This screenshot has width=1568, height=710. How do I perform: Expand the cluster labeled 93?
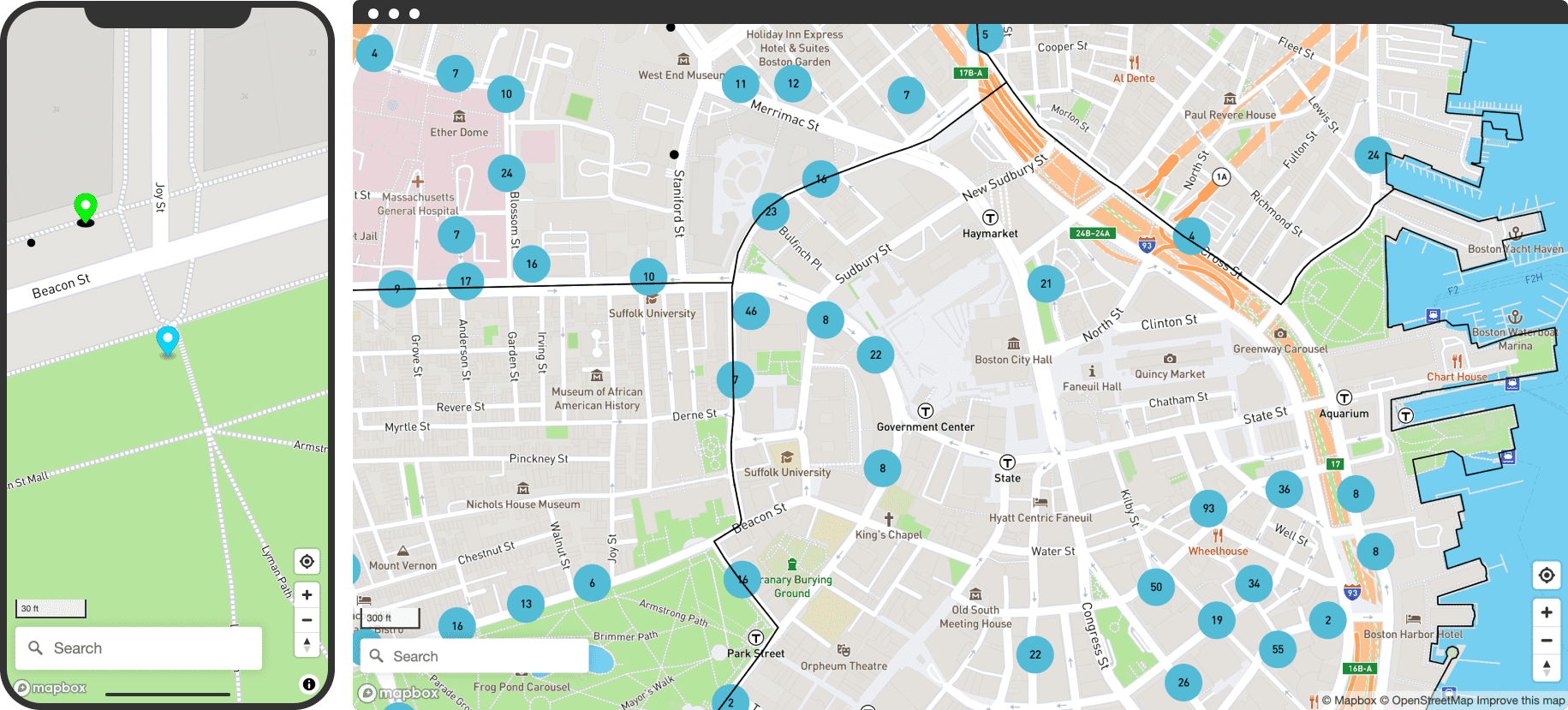point(1208,509)
